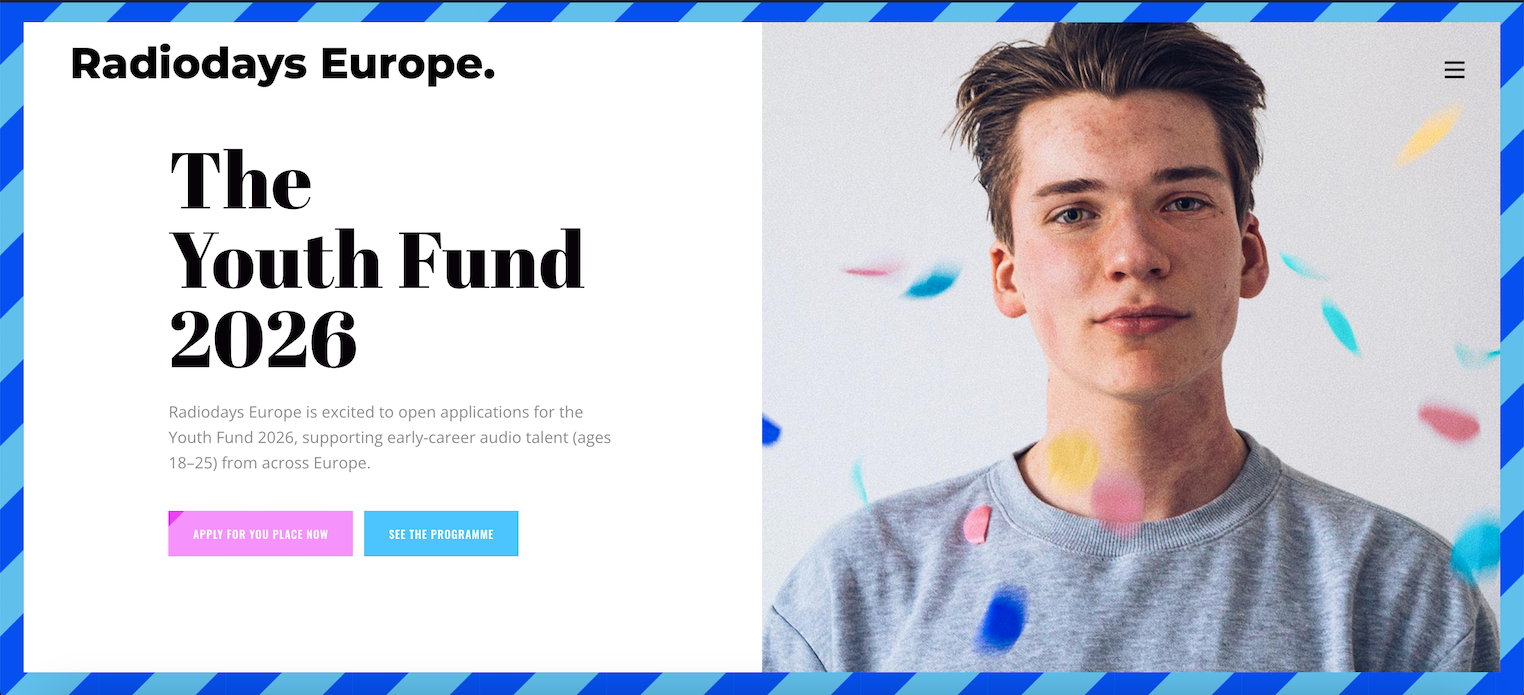Open See The Programme button
This screenshot has height=695, width=1524.
click(441, 534)
